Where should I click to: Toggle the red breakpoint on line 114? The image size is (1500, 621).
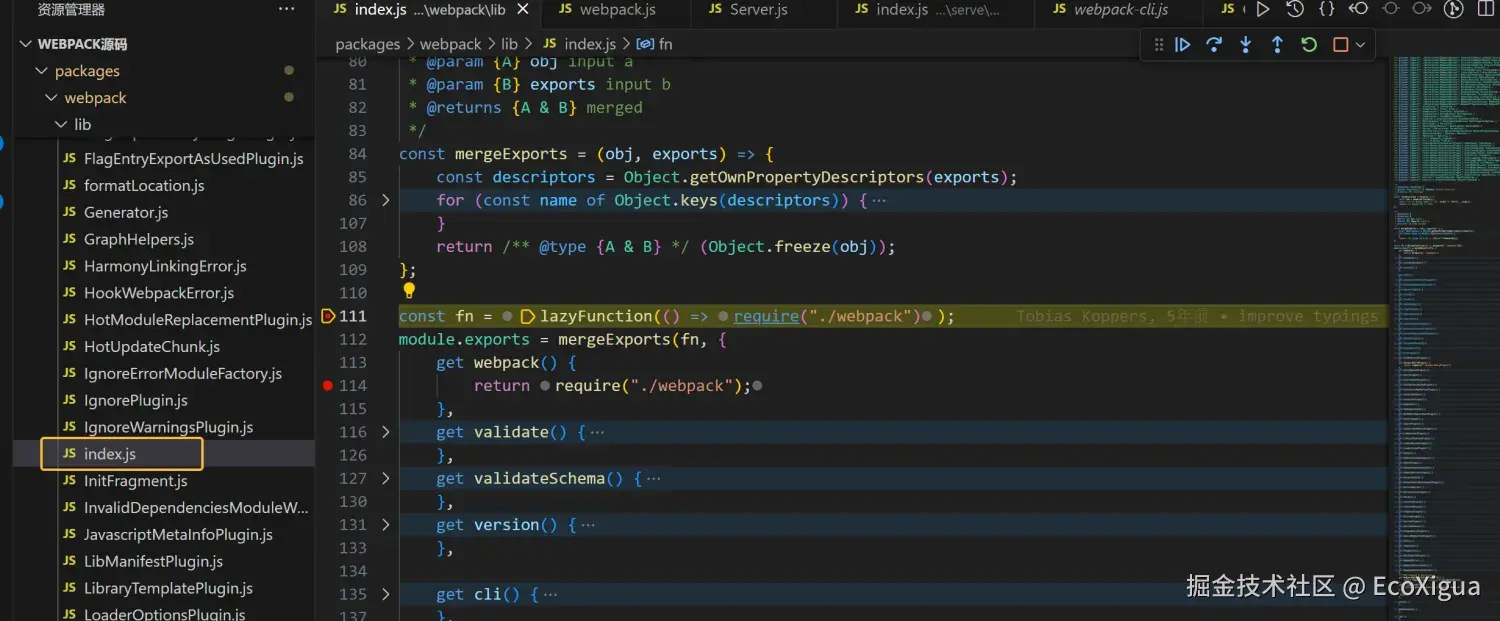[x=327, y=386]
